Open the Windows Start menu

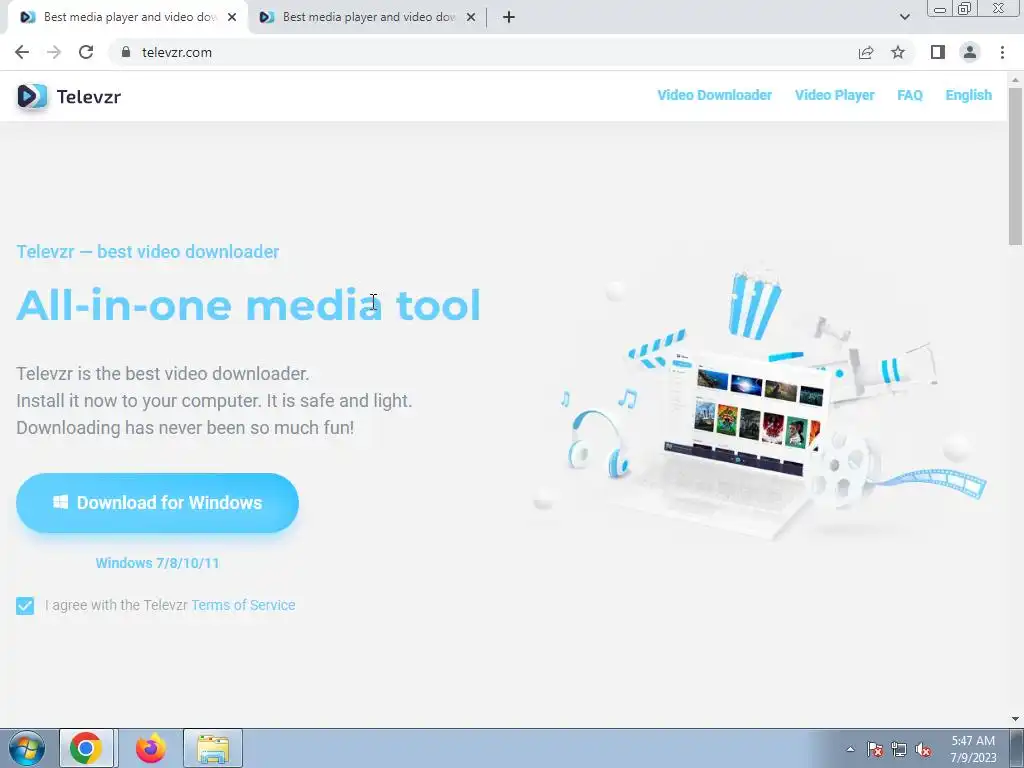(x=27, y=748)
